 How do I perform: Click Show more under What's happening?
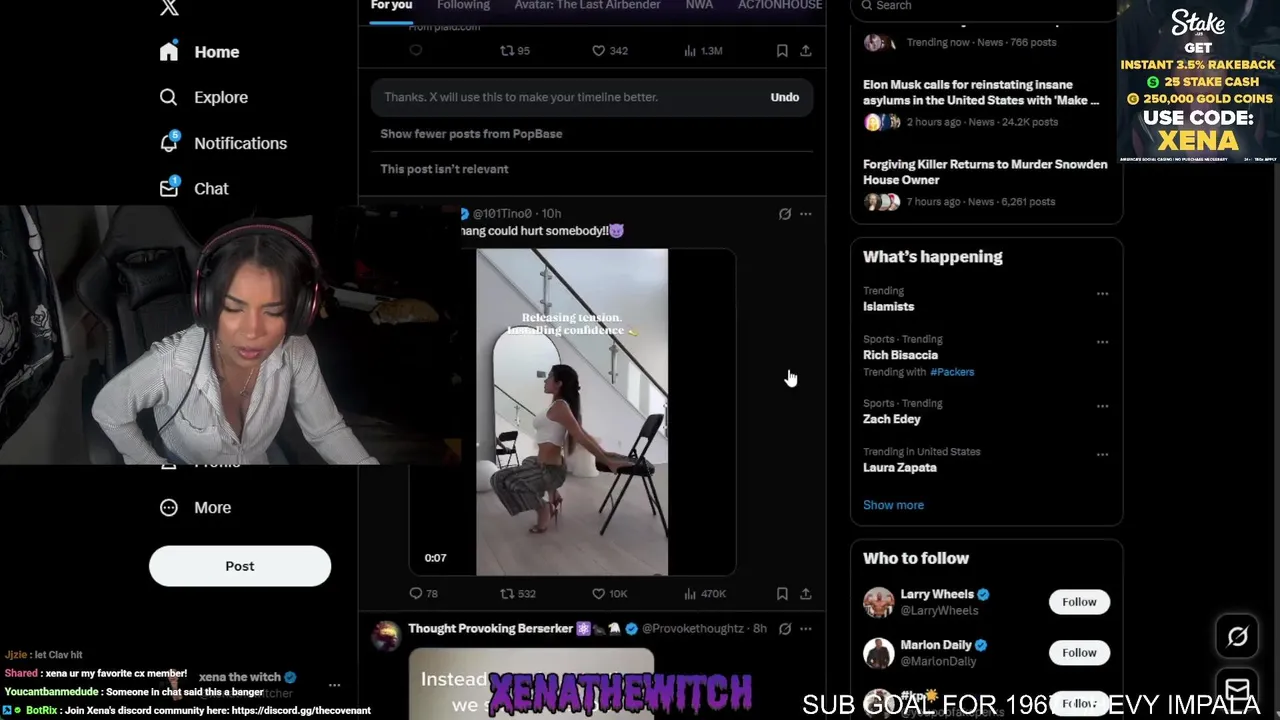pos(893,505)
